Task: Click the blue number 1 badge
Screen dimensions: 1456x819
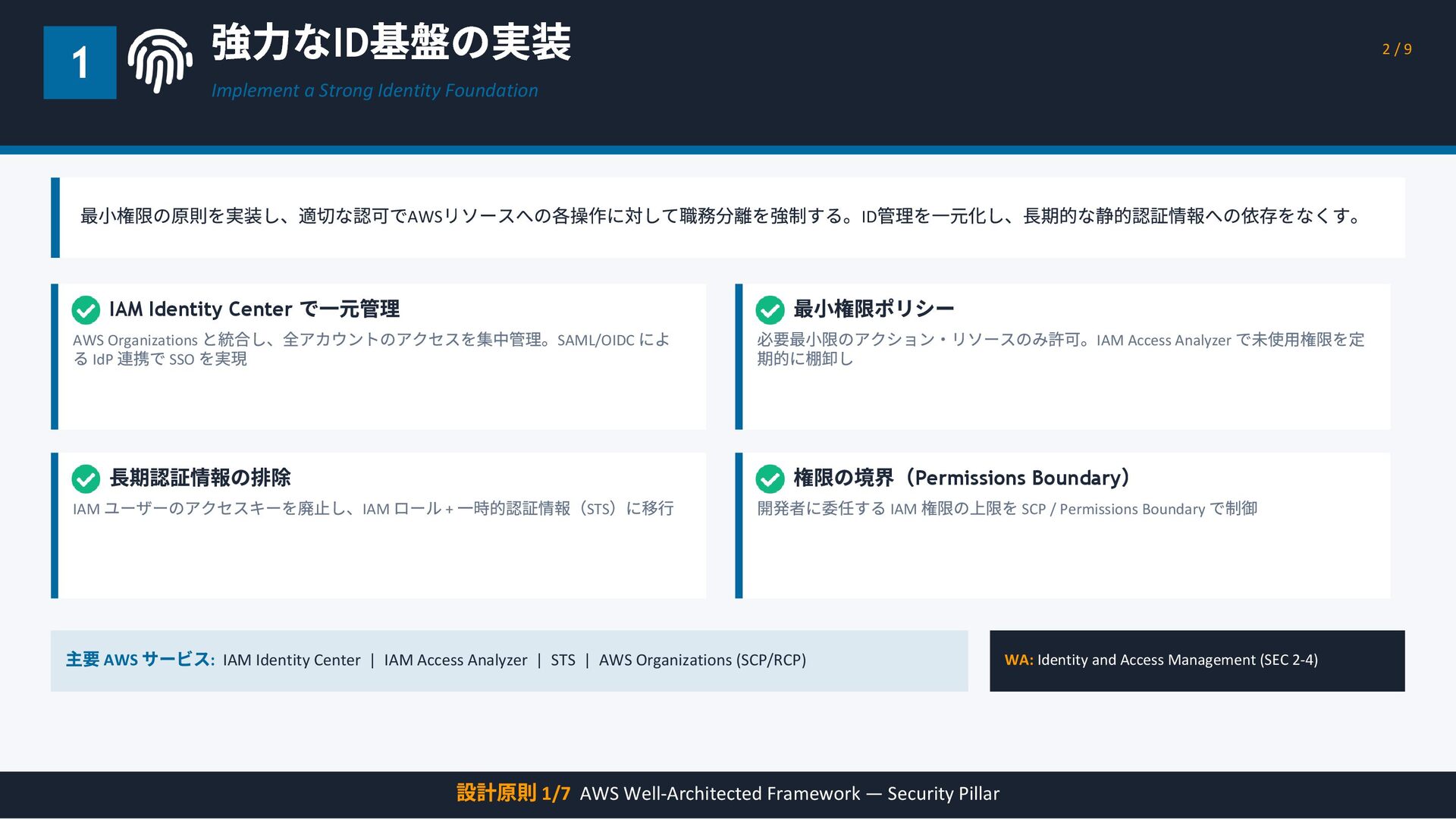Action: [x=80, y=62]
